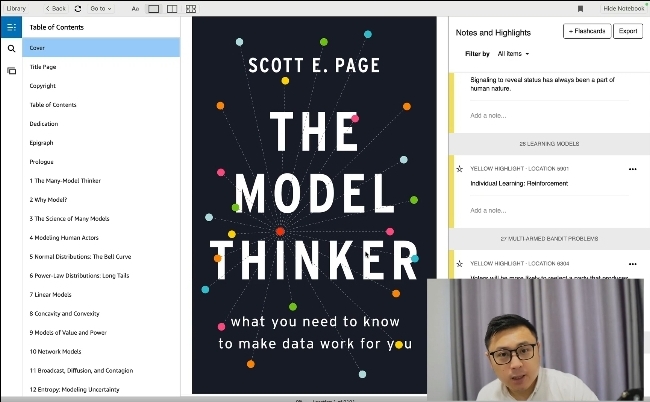The image size is (650, 402).
Task: Open the search icon in left sidebar
Action: tap(12, 48)
